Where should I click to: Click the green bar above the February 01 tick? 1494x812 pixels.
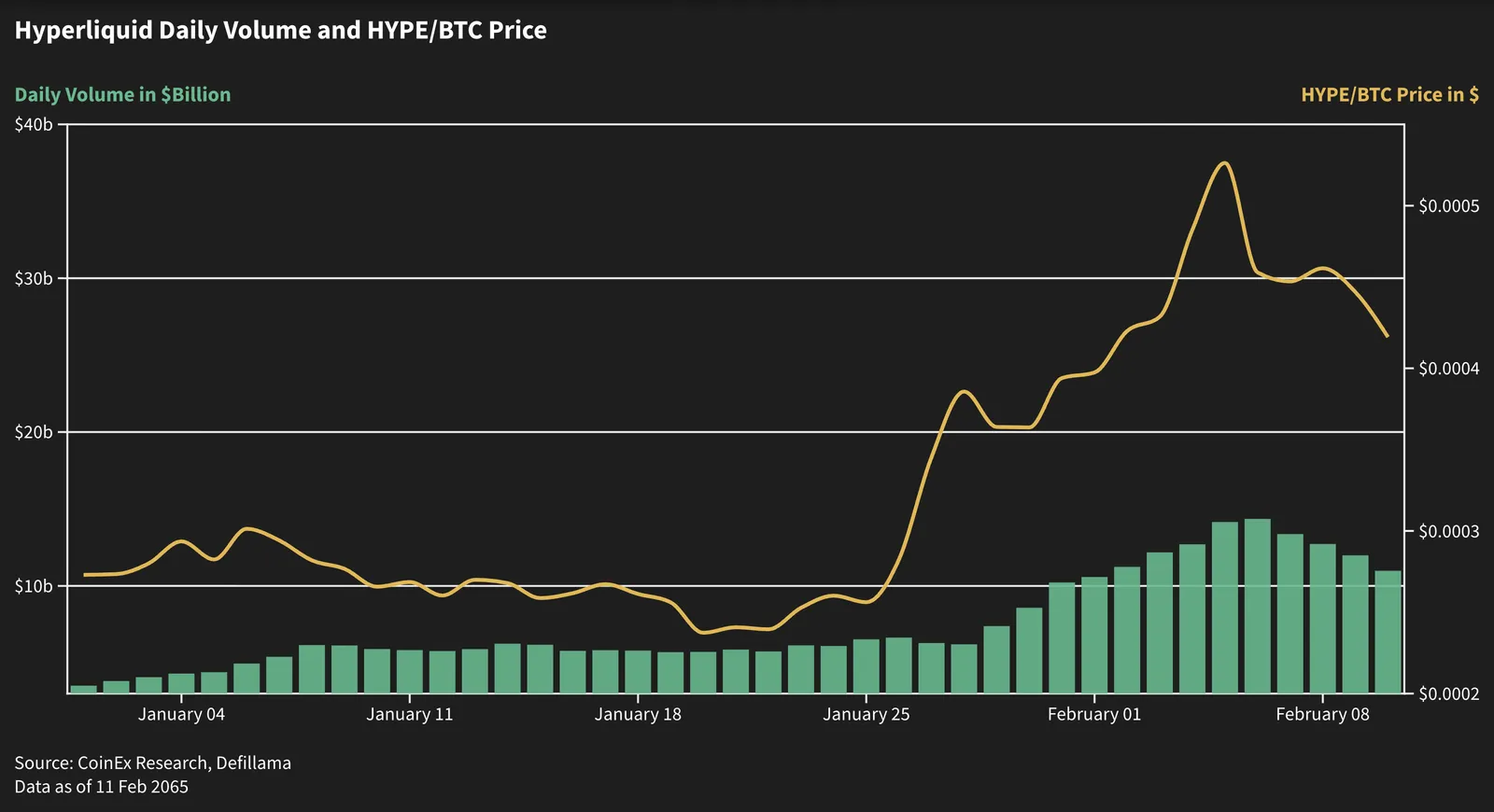(1094, 635)
